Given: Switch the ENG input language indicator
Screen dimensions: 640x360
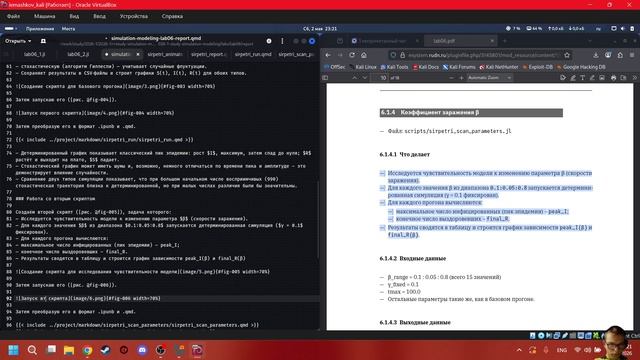Looking at the screenshot, I should click(562, 350).
